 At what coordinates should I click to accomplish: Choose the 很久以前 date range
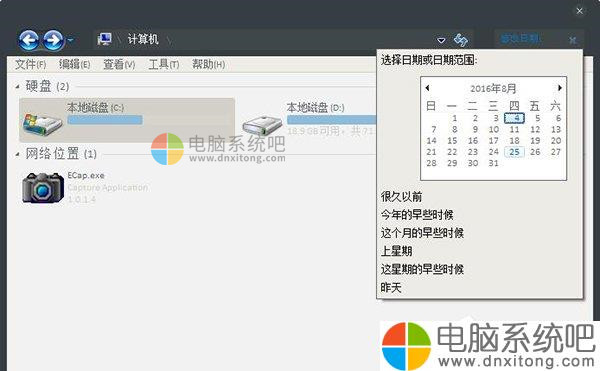(x=401, y=197)
